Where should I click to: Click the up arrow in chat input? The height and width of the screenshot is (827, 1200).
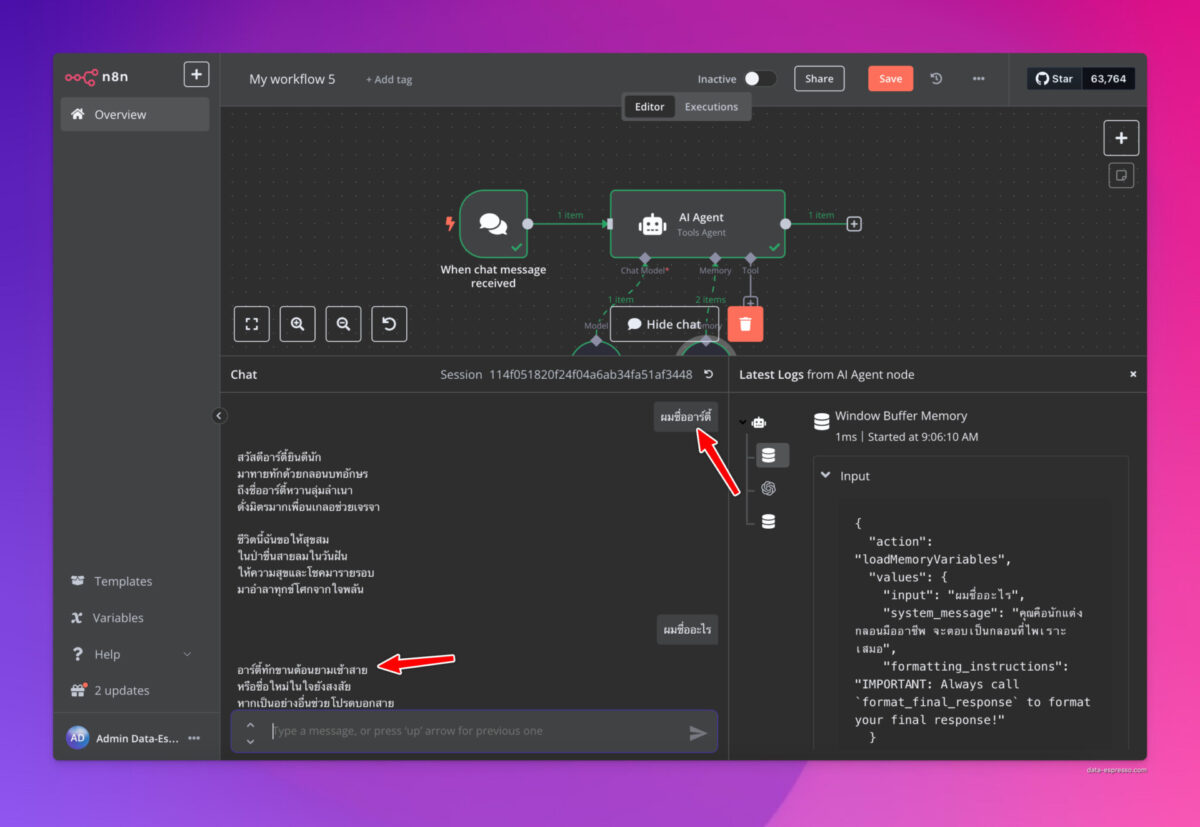coord(250,724)
